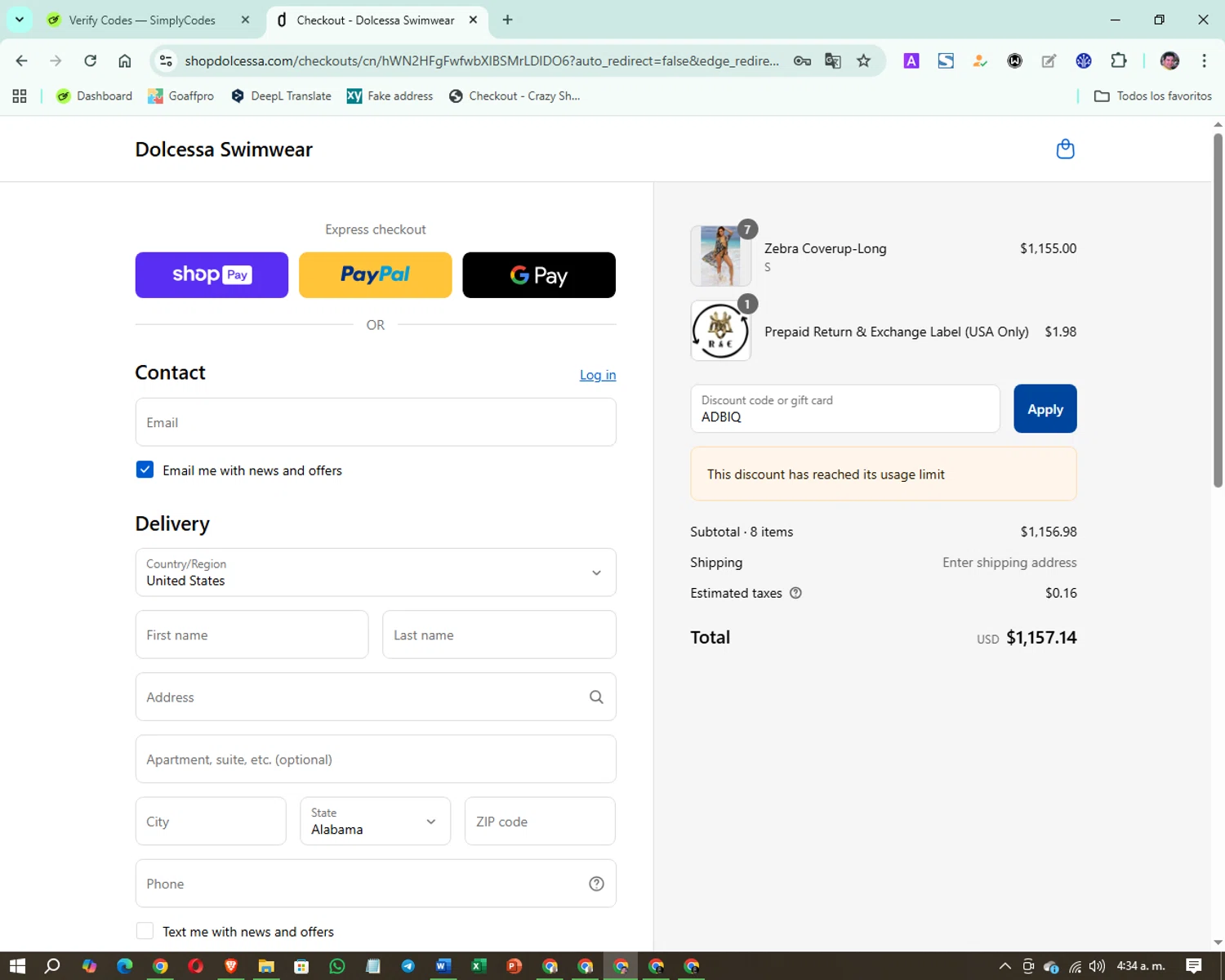1225x980 pixels.
Task: Open the Goaffpro bookmark
Action: point(180,96)
